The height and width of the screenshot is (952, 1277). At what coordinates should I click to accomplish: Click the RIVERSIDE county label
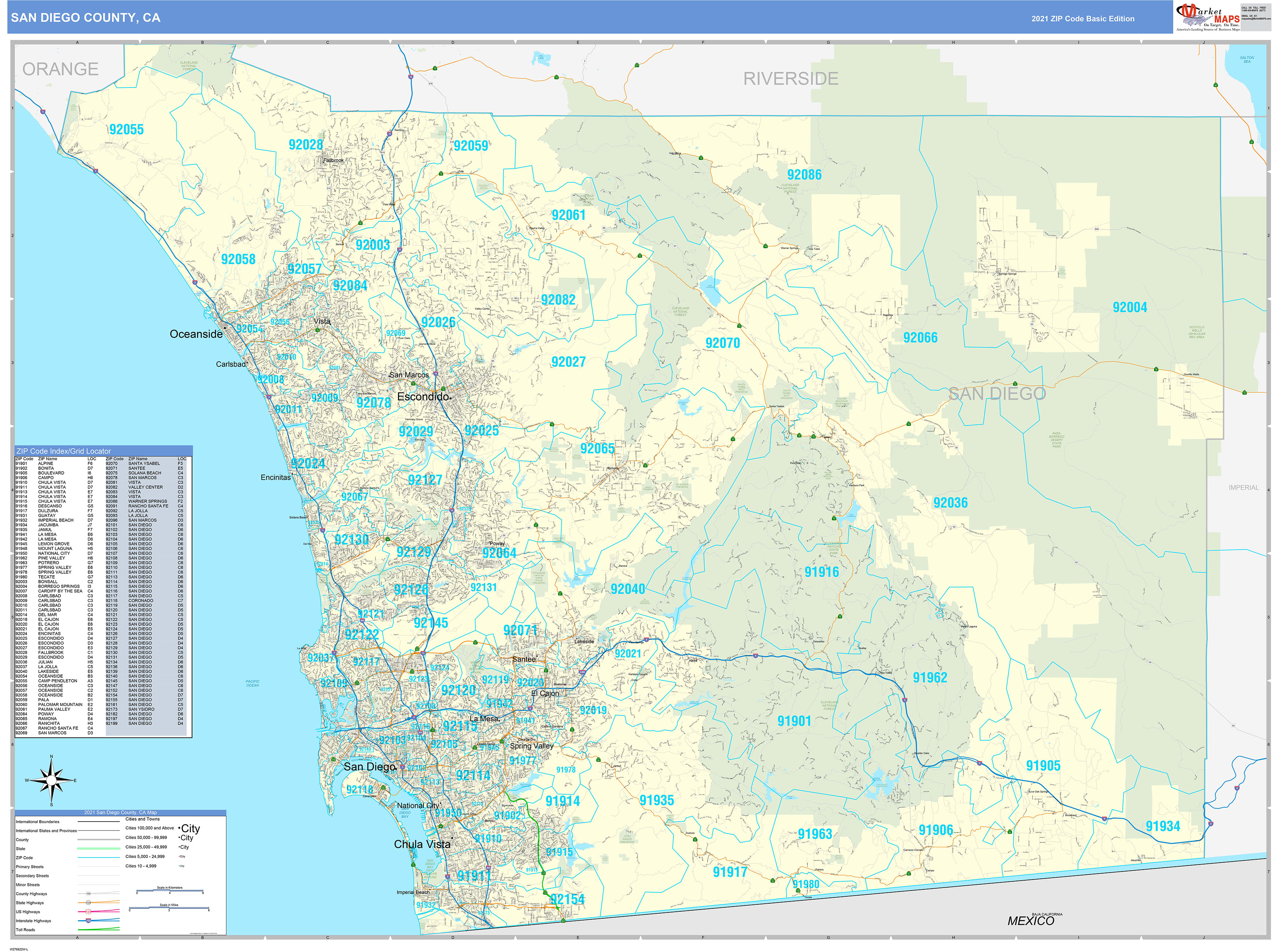pos(790,78)
